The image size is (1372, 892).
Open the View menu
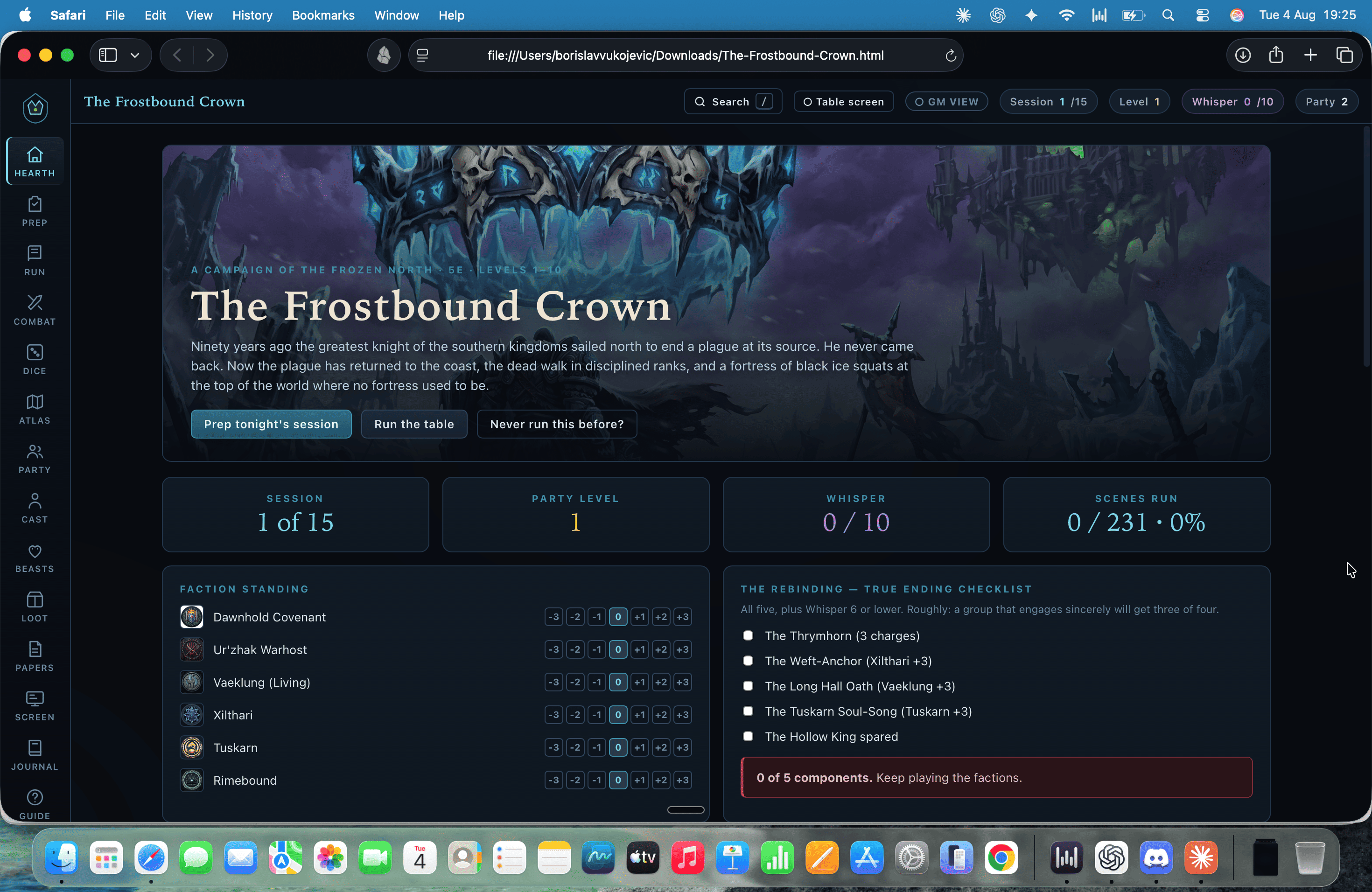point(199,15)
